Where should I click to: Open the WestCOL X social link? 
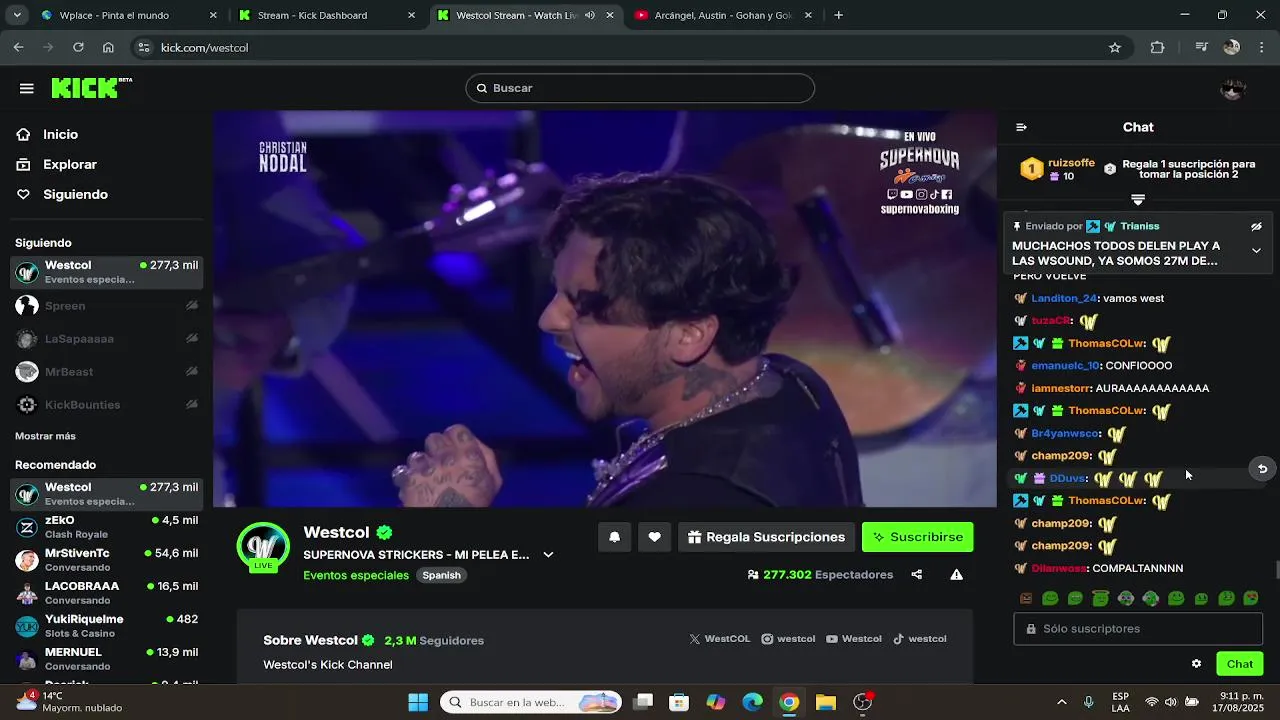point(719,639)
